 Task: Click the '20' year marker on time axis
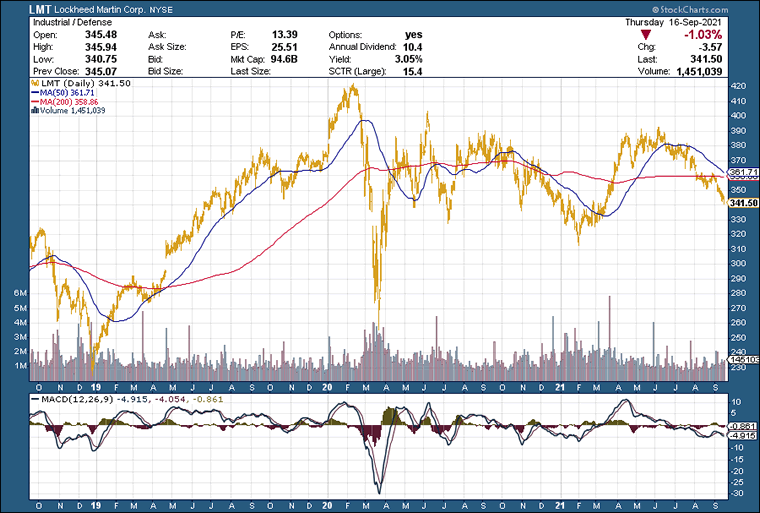point(327,387)
